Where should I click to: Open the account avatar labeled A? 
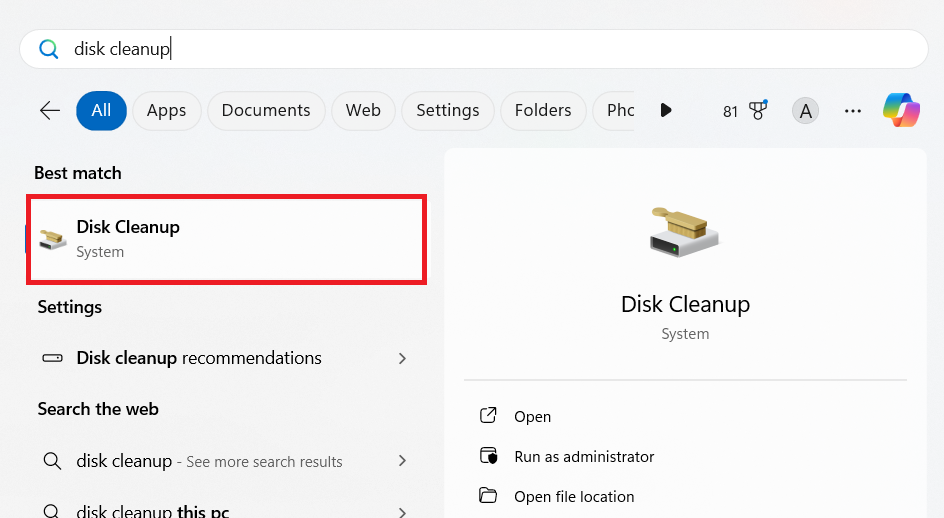pos(805,111)
